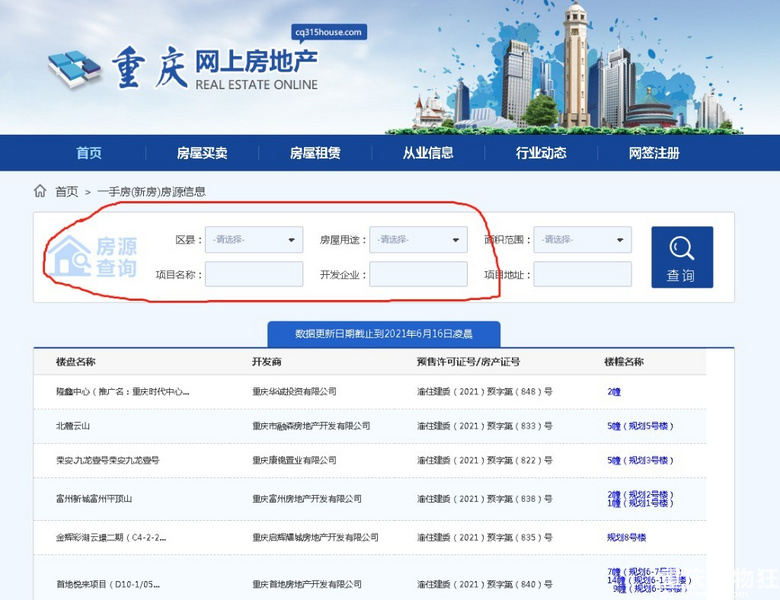
Task: Open 从业信息 in the nav bar
Action: pyautogui.click(x=428, y=153)
